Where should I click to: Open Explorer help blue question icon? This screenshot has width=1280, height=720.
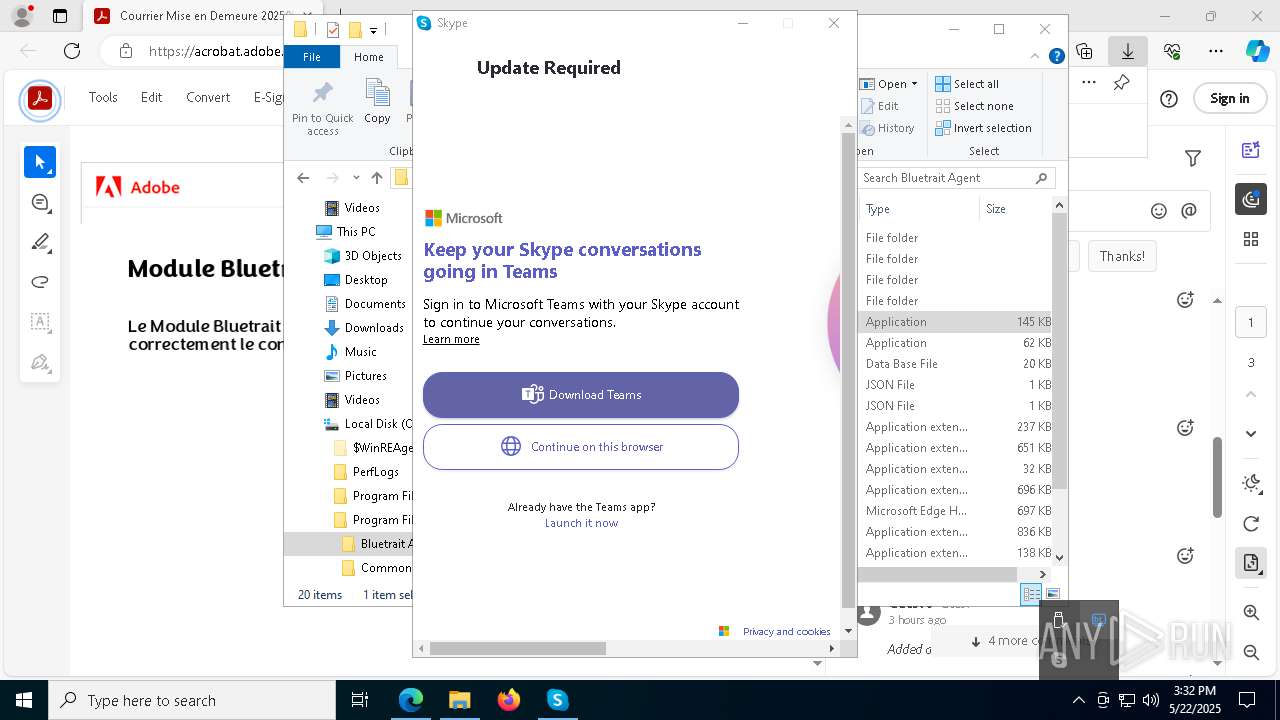(x=1056, y=57)
